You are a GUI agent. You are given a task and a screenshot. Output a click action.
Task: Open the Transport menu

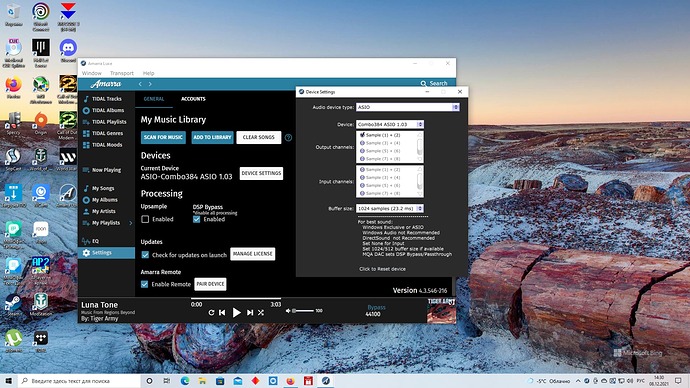click(122, 73)
